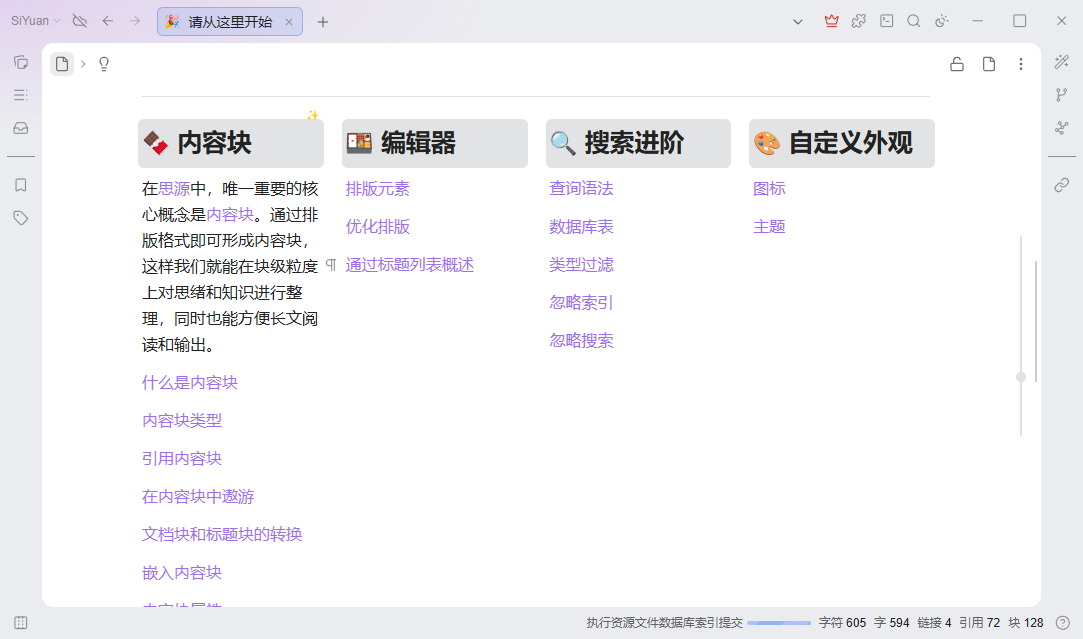Click the 字符 605 status count
This screenshot has width=1083, height=639.
tap(842, 623)
